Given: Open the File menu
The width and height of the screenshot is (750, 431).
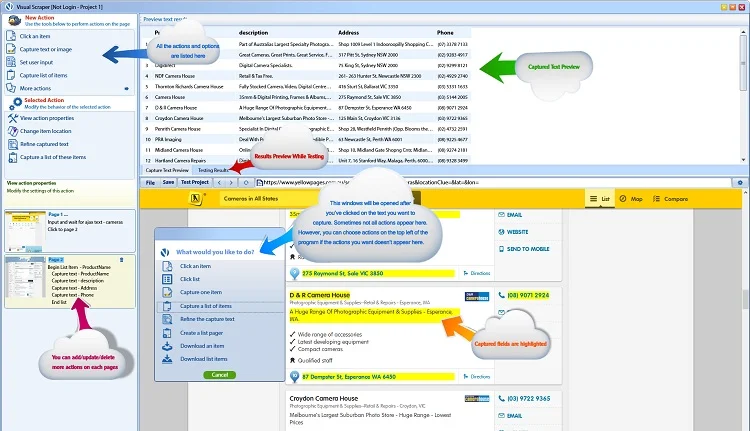Looking at the screenshot, I should click(150, 183).
